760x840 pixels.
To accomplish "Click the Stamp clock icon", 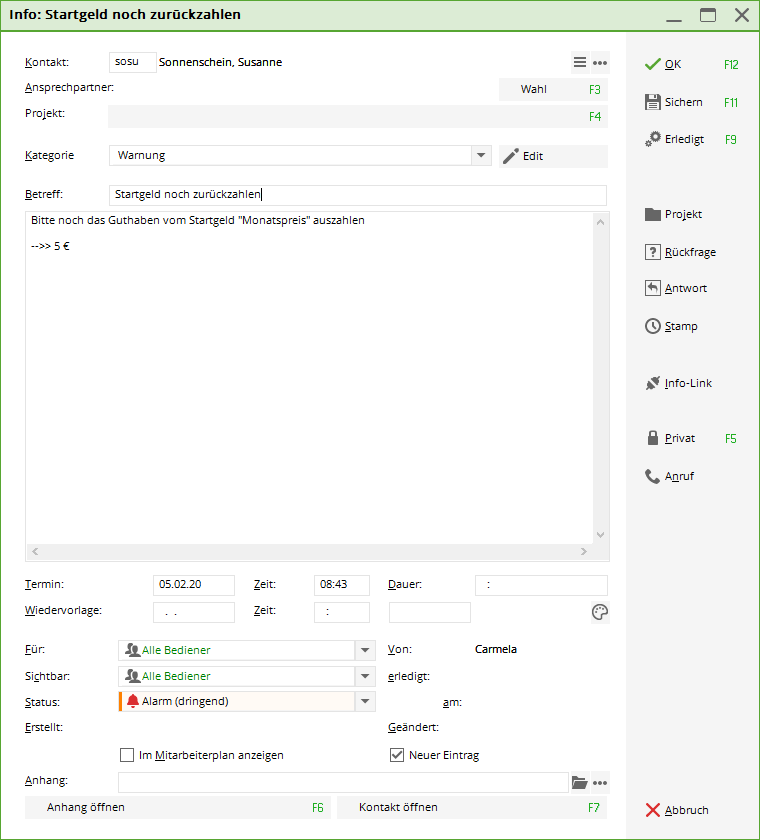I will (653, 326).
